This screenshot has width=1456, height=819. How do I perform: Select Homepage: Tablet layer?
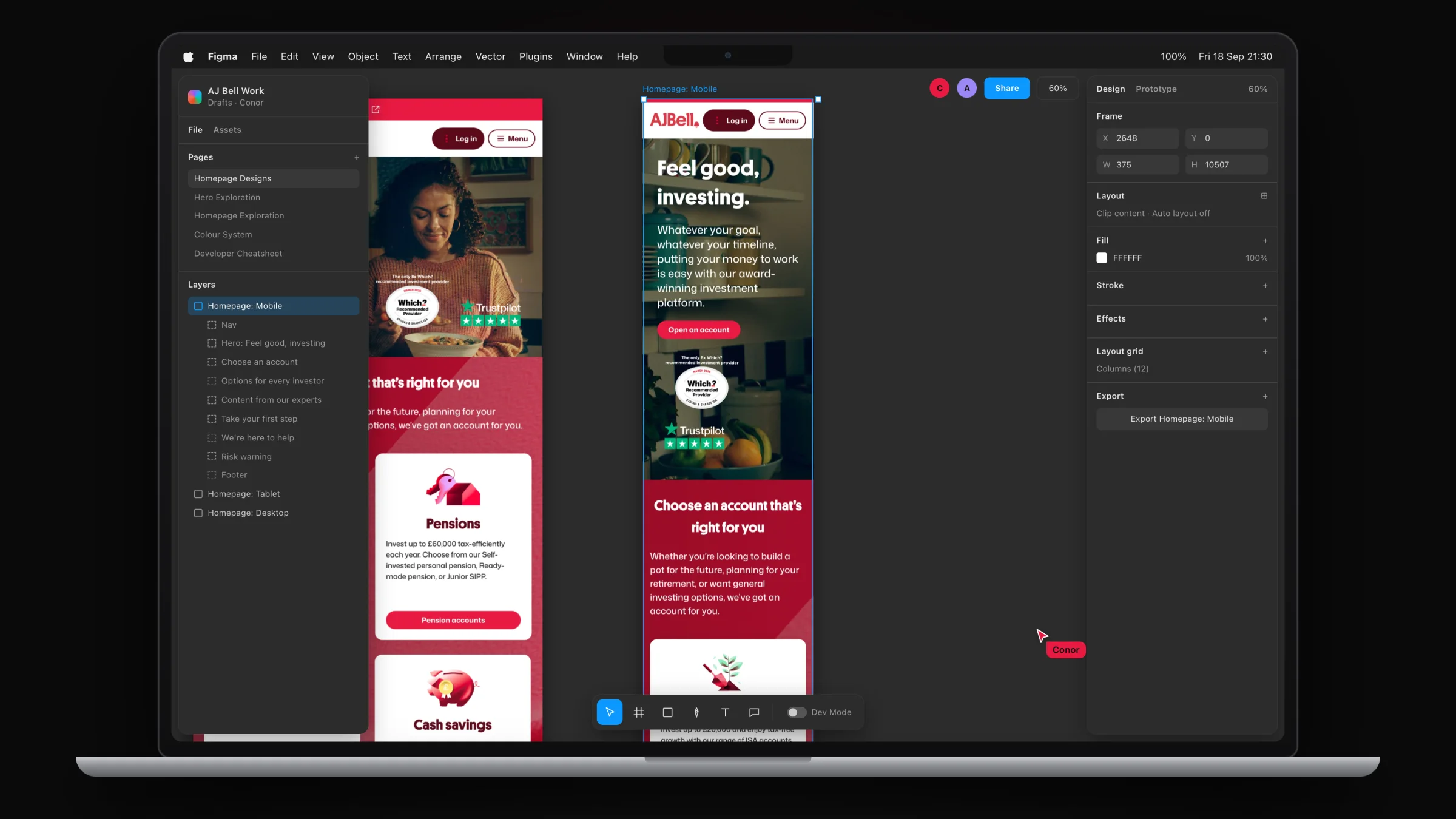tap(273, 494)
